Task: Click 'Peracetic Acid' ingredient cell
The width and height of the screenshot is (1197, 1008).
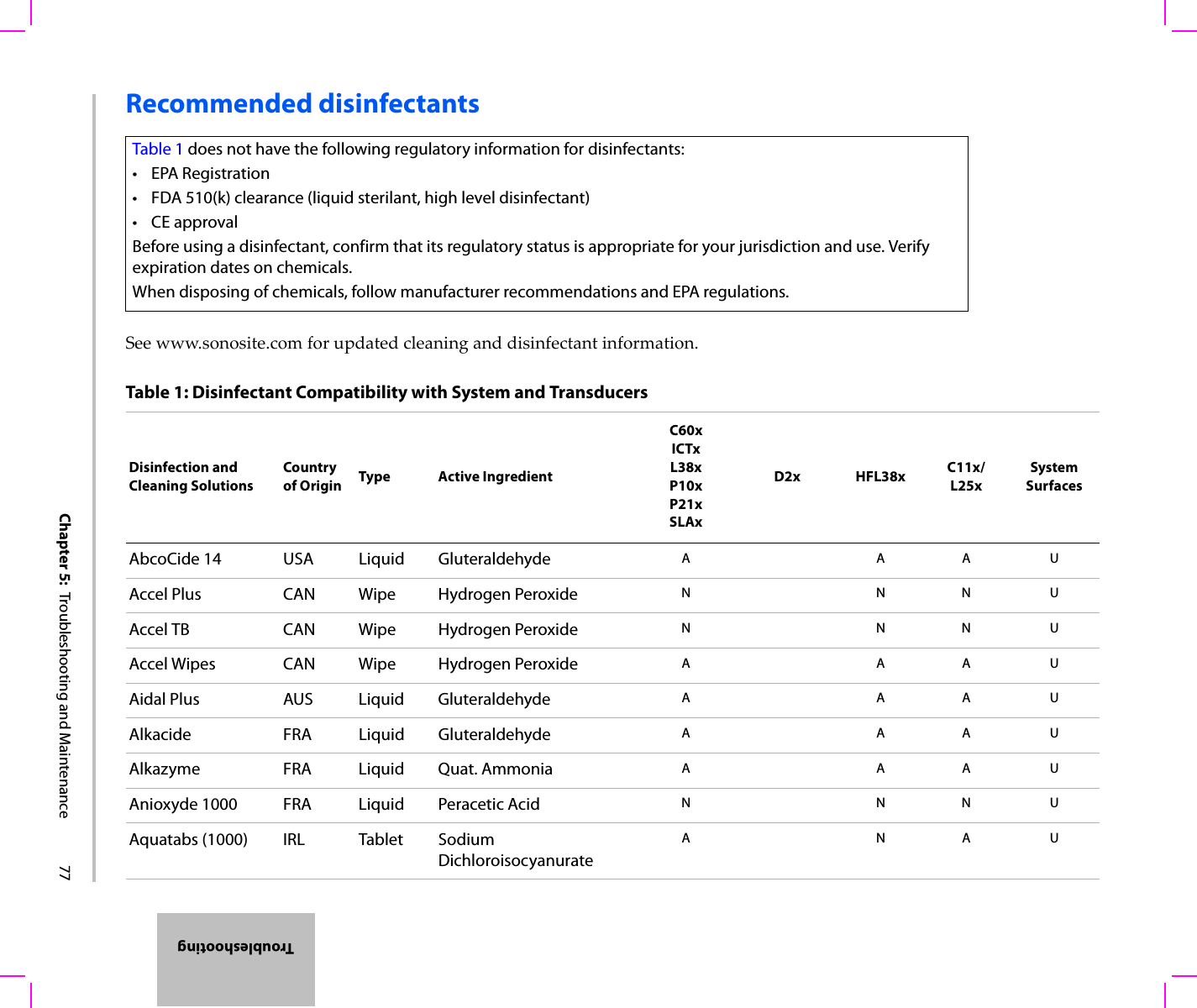Action: coord(489,804)
